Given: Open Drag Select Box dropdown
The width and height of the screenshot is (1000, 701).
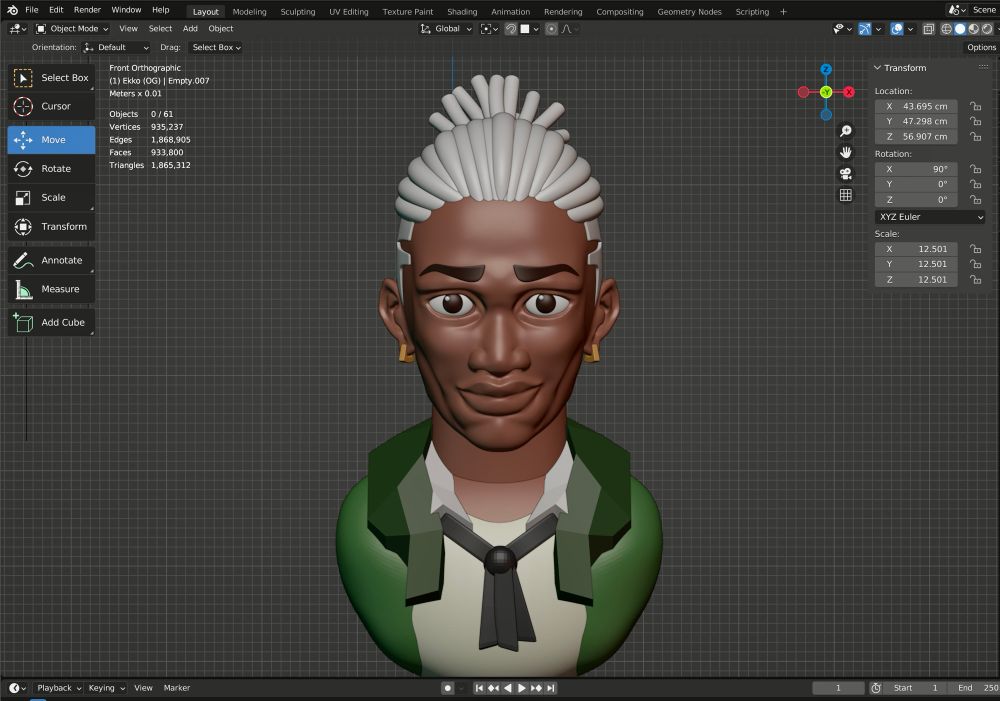Looking at the screenshot, I should 216,47.
